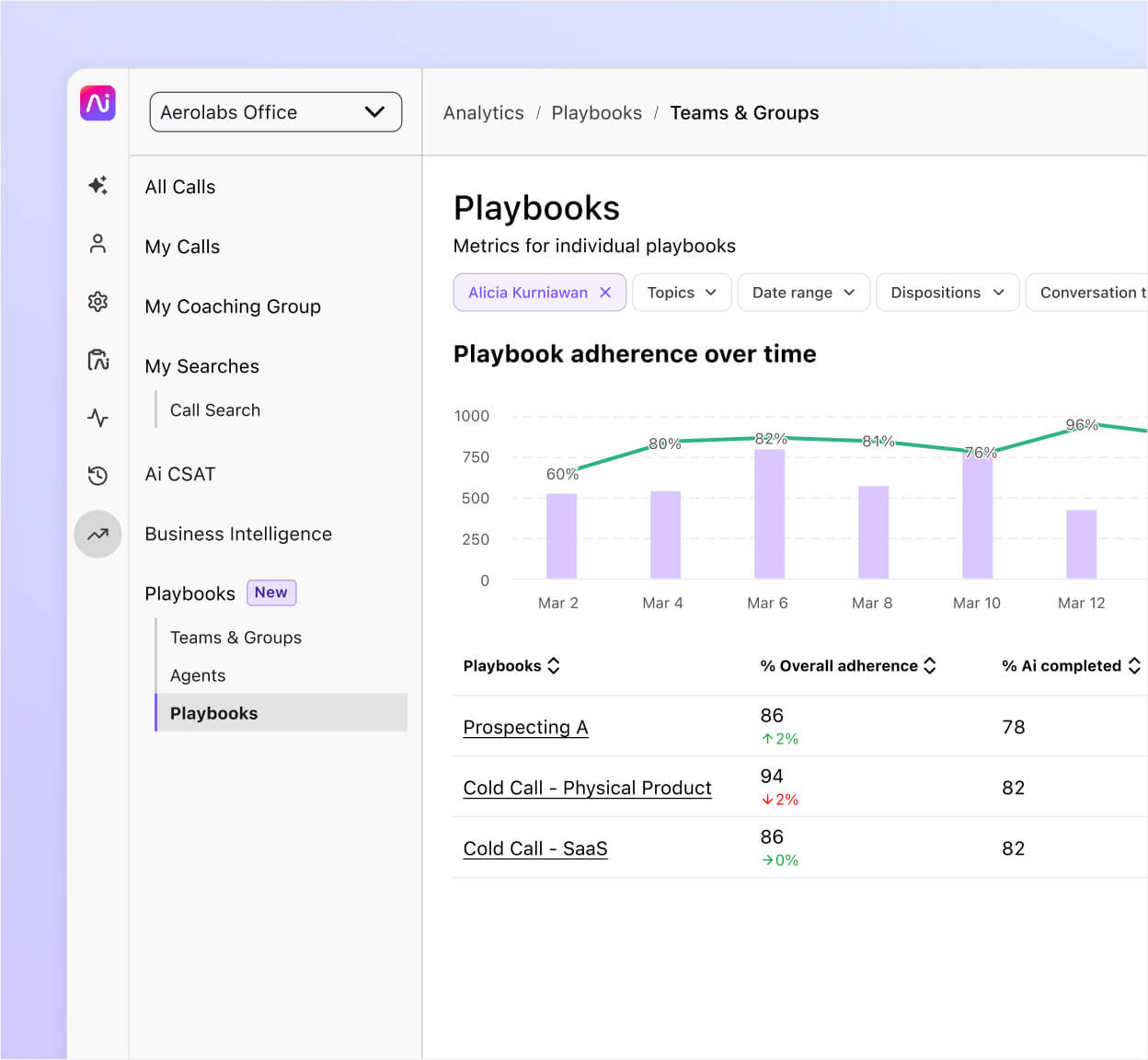The width and height of the screenshot is (1148, 1060).
Task: Click the Ai logo at top left
Action: [98, 103]
